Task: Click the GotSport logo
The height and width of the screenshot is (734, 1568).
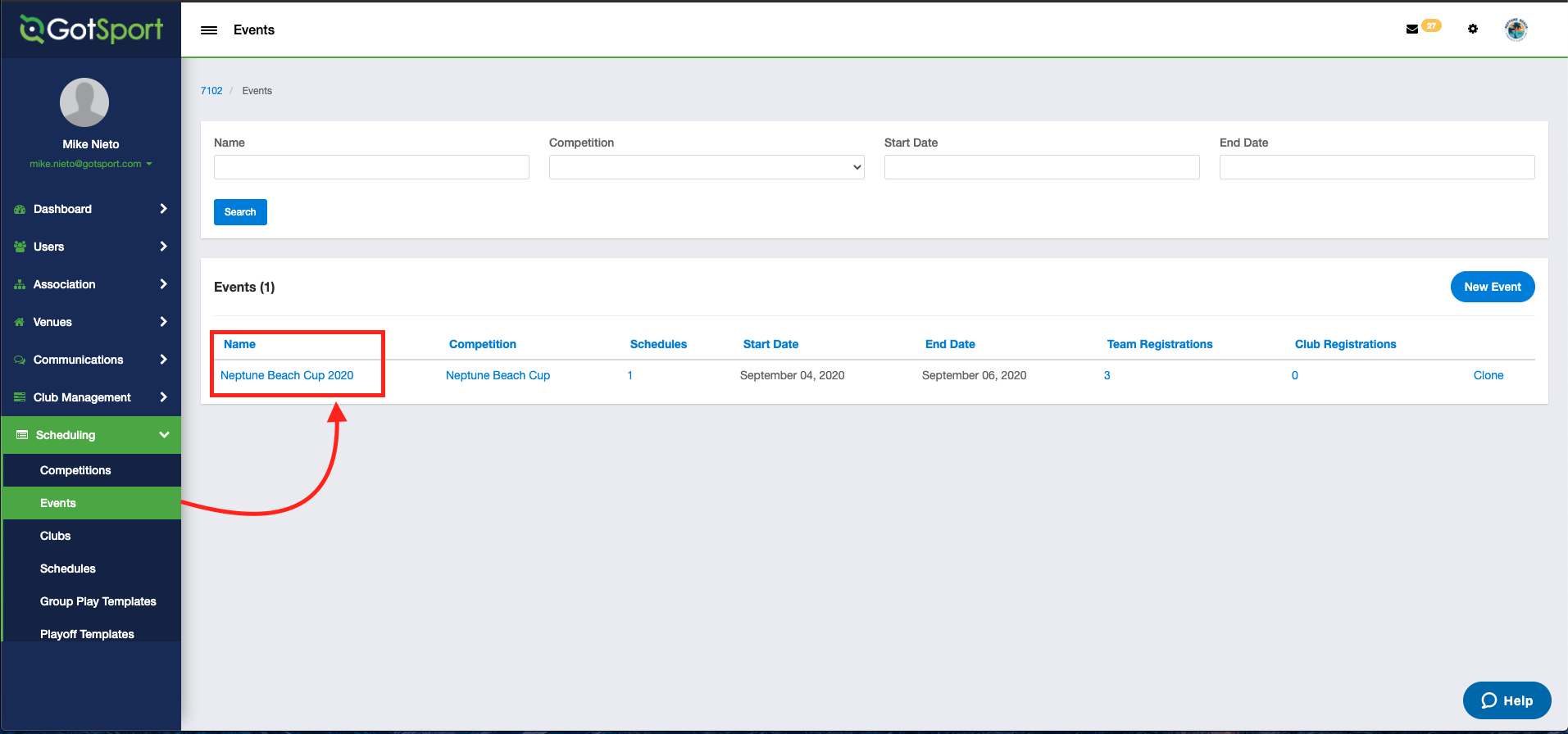Action: pos(91,29)
